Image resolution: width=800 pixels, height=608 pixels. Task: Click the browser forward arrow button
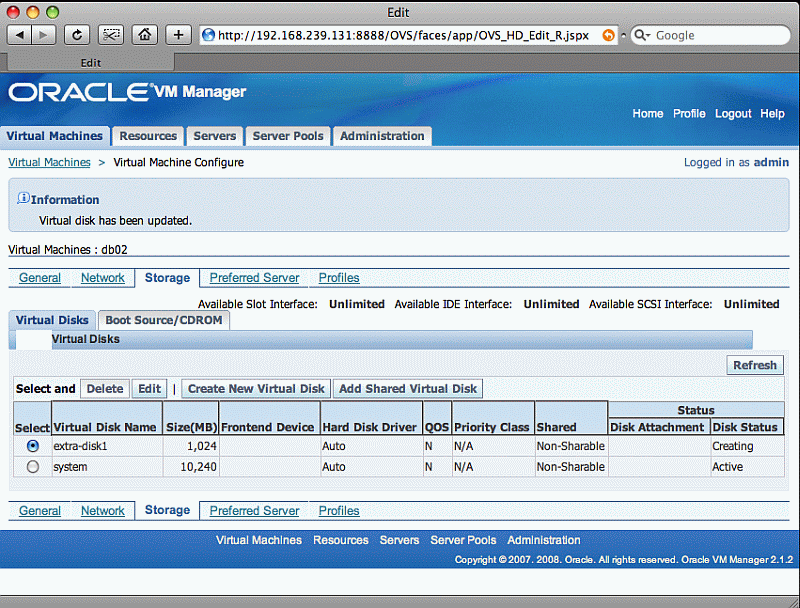point(46,35)
